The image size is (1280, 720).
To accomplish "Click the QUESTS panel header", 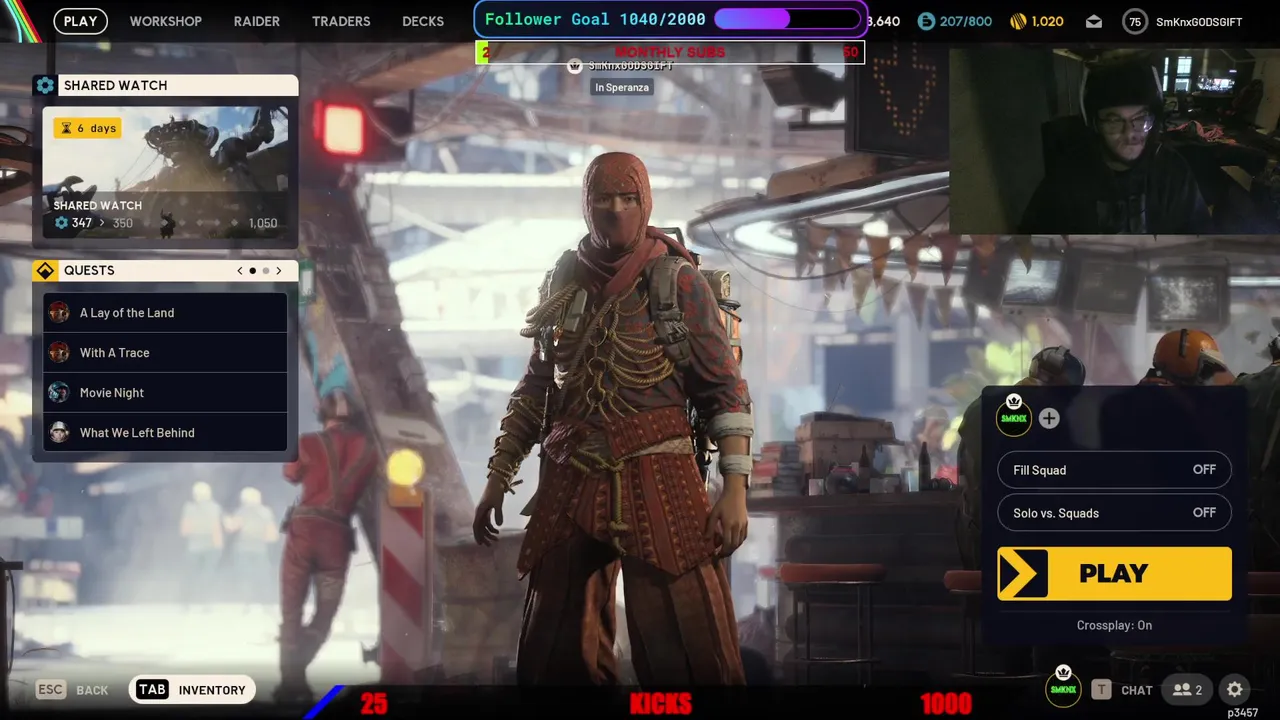I will (166, 271).
